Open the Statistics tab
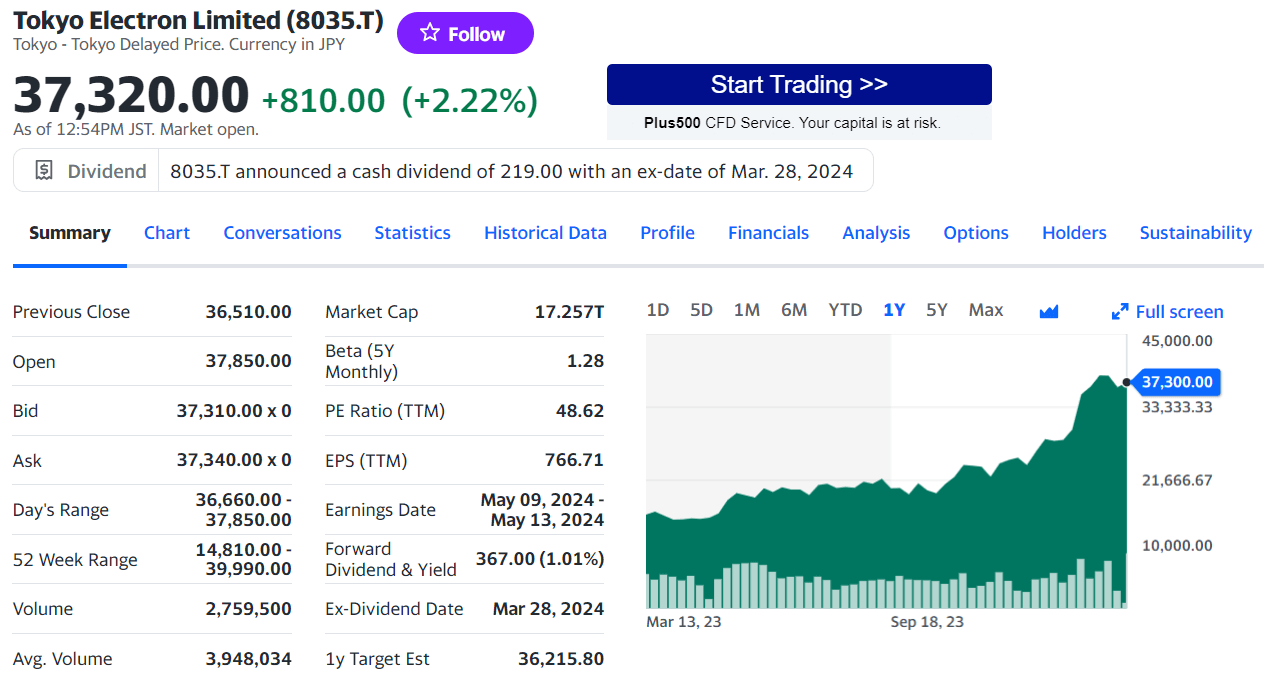 click(412, 233)
